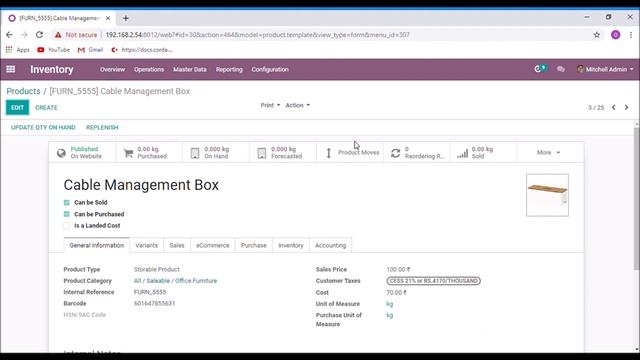The height and width of the screenshot is (360, 640).
Task: Open the Operations menu
Action: click(149, 69)
